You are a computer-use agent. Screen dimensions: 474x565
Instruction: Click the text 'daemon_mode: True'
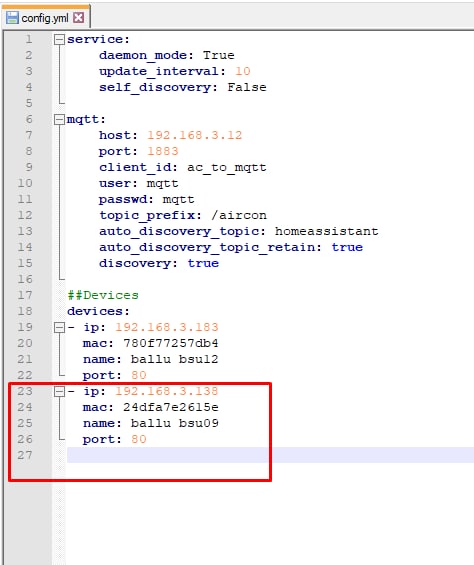tap(167, 55)
